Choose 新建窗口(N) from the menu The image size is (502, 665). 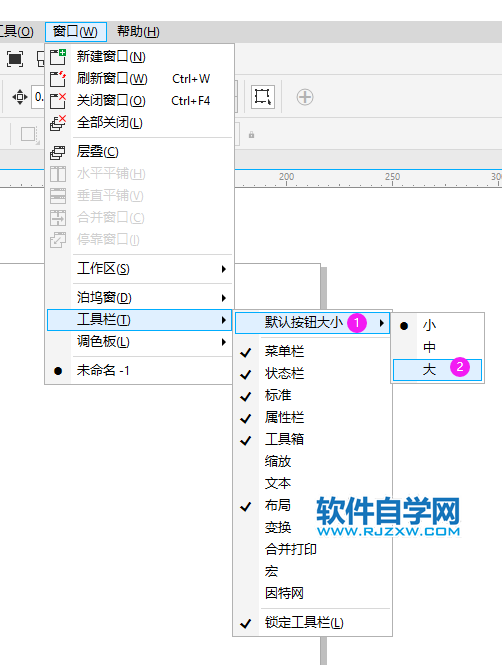point(139,57)
